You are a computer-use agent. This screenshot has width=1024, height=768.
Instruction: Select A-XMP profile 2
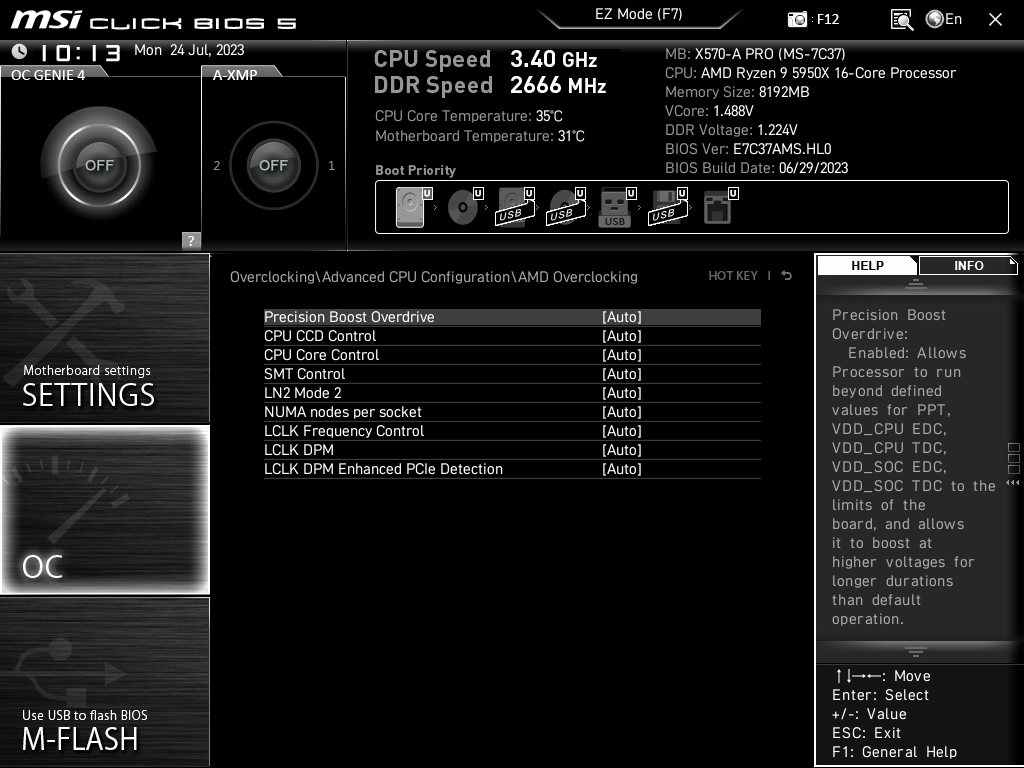tap(216, 165)
